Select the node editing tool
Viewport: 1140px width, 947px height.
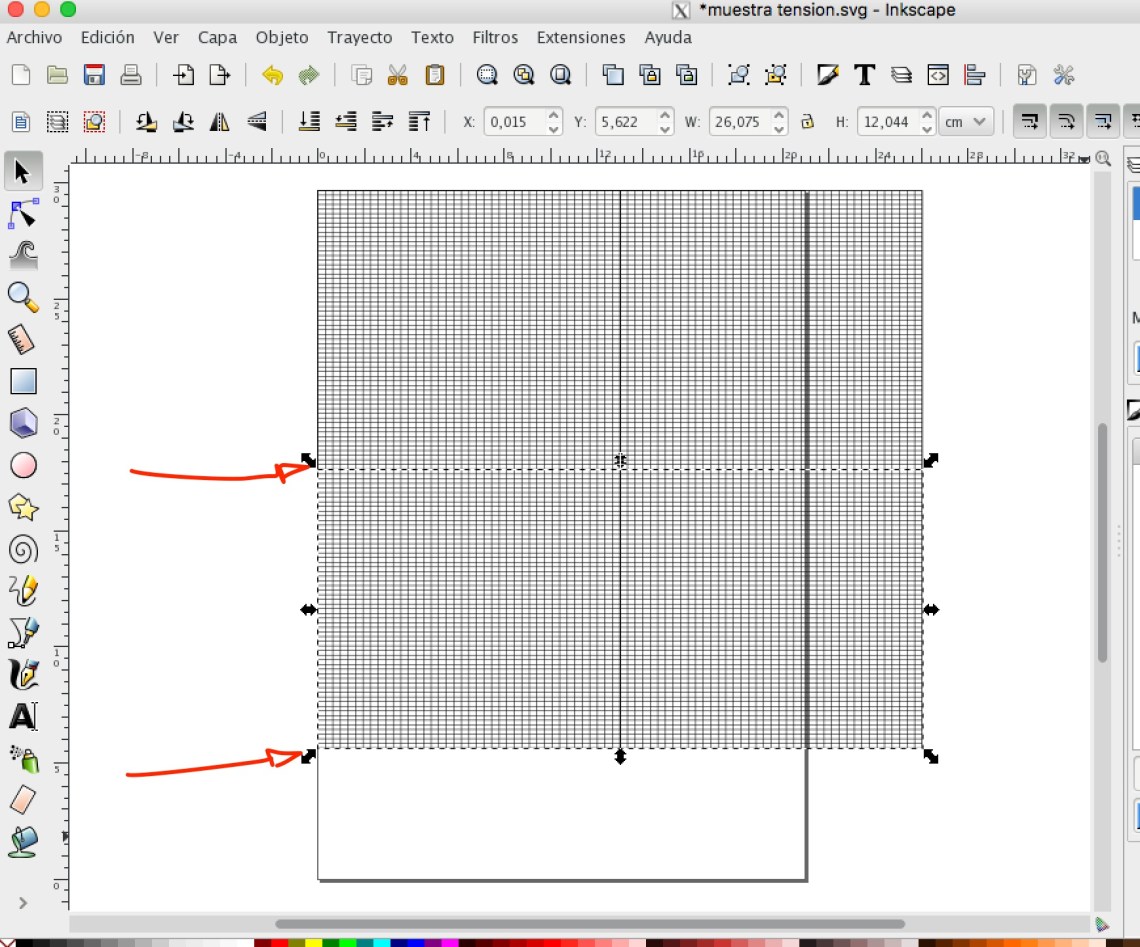tap(23, 213)
